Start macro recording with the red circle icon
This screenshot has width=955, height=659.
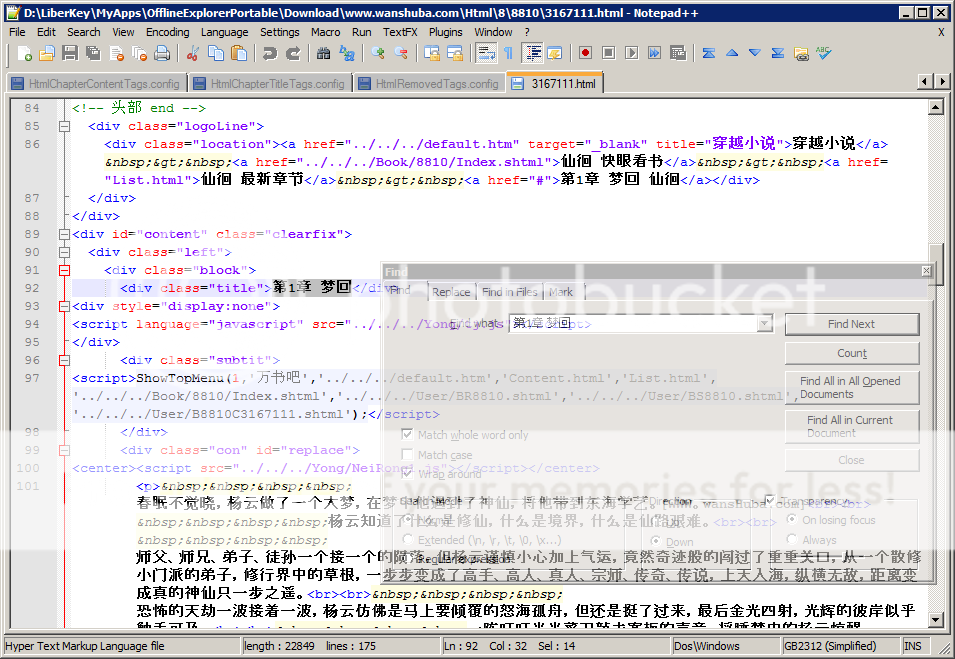click(x=585, y=53)
